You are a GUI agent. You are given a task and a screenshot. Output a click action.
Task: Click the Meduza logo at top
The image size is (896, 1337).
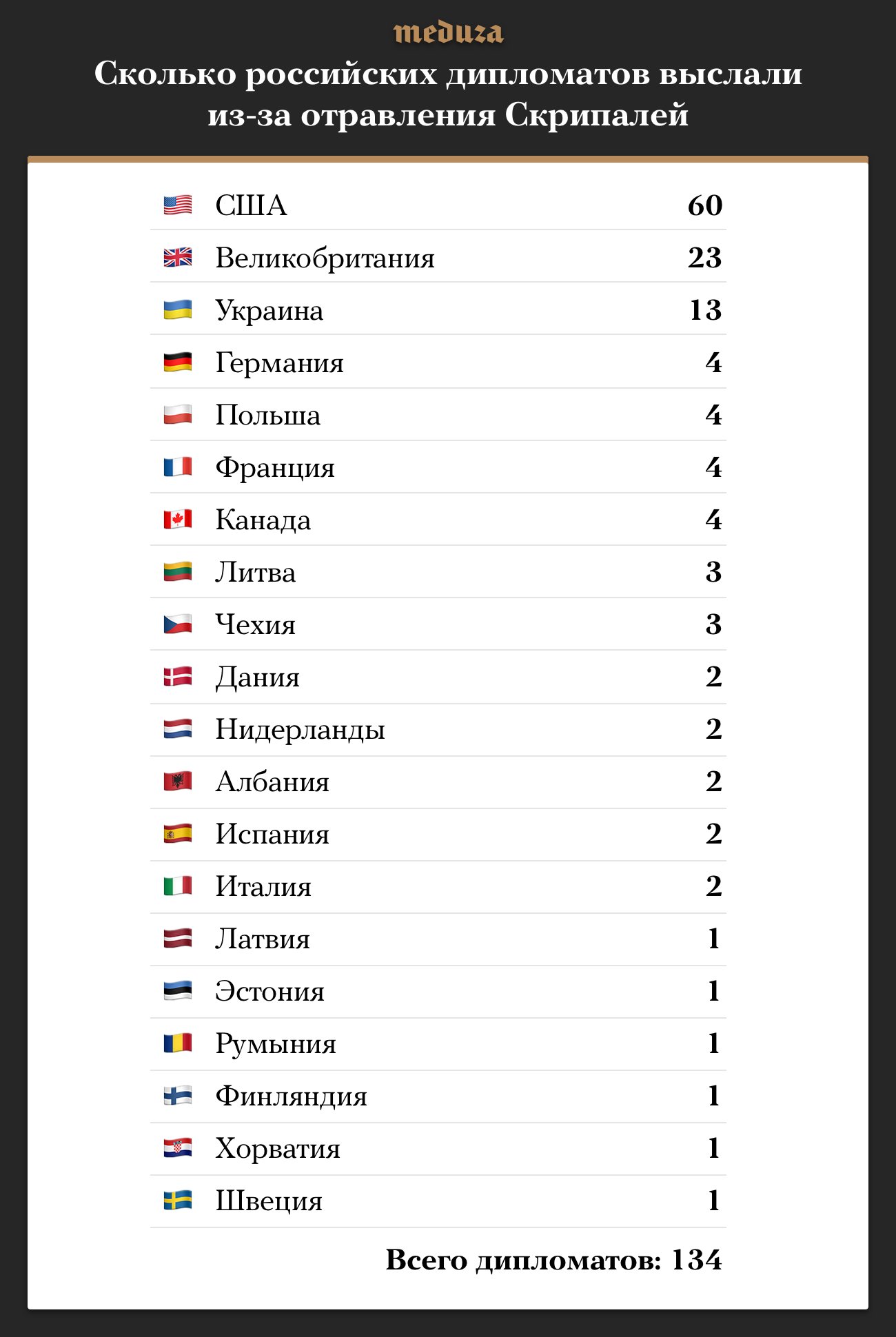pyautogui.click(x=448, y=32)
